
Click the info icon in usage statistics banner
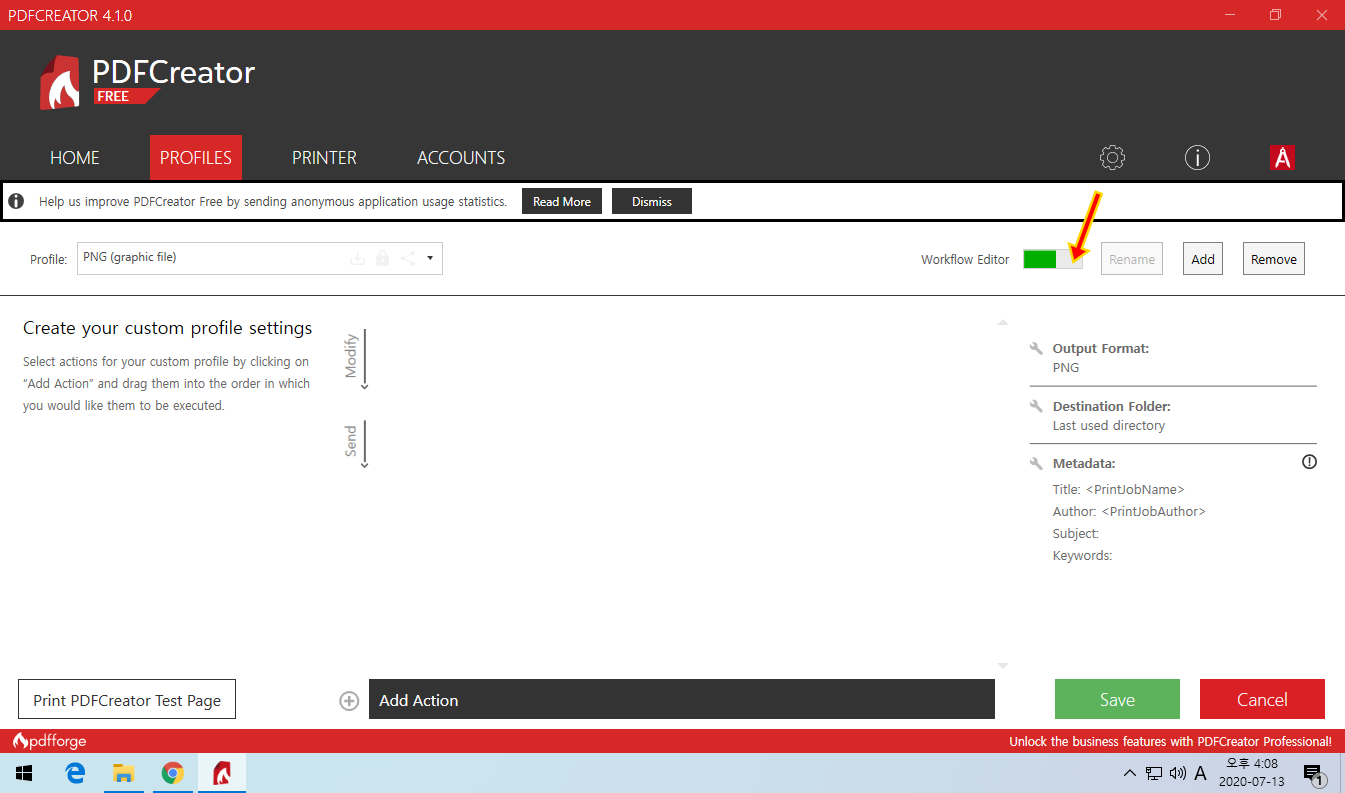(x=16, y=201)
